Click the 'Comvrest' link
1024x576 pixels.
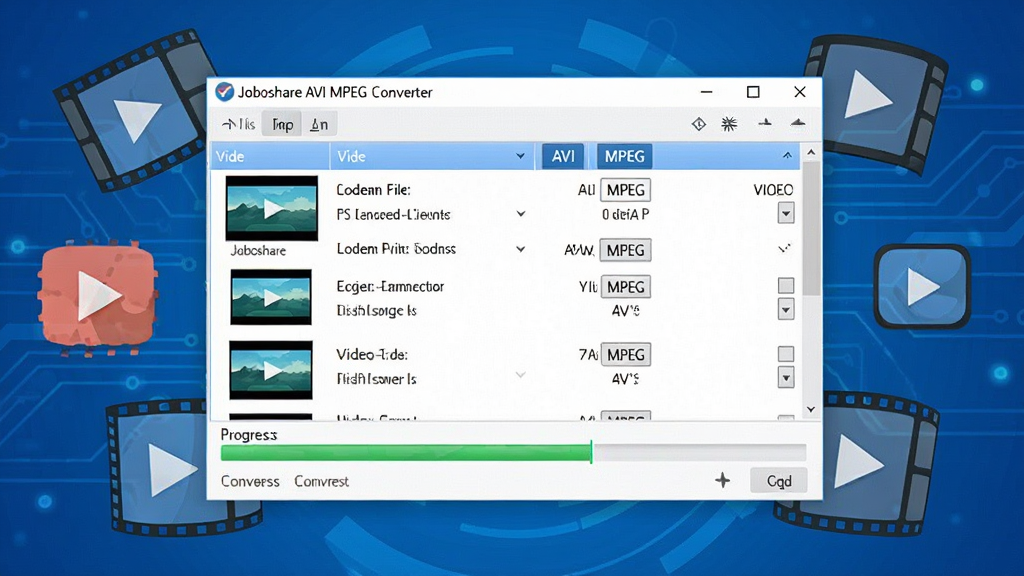321,481
